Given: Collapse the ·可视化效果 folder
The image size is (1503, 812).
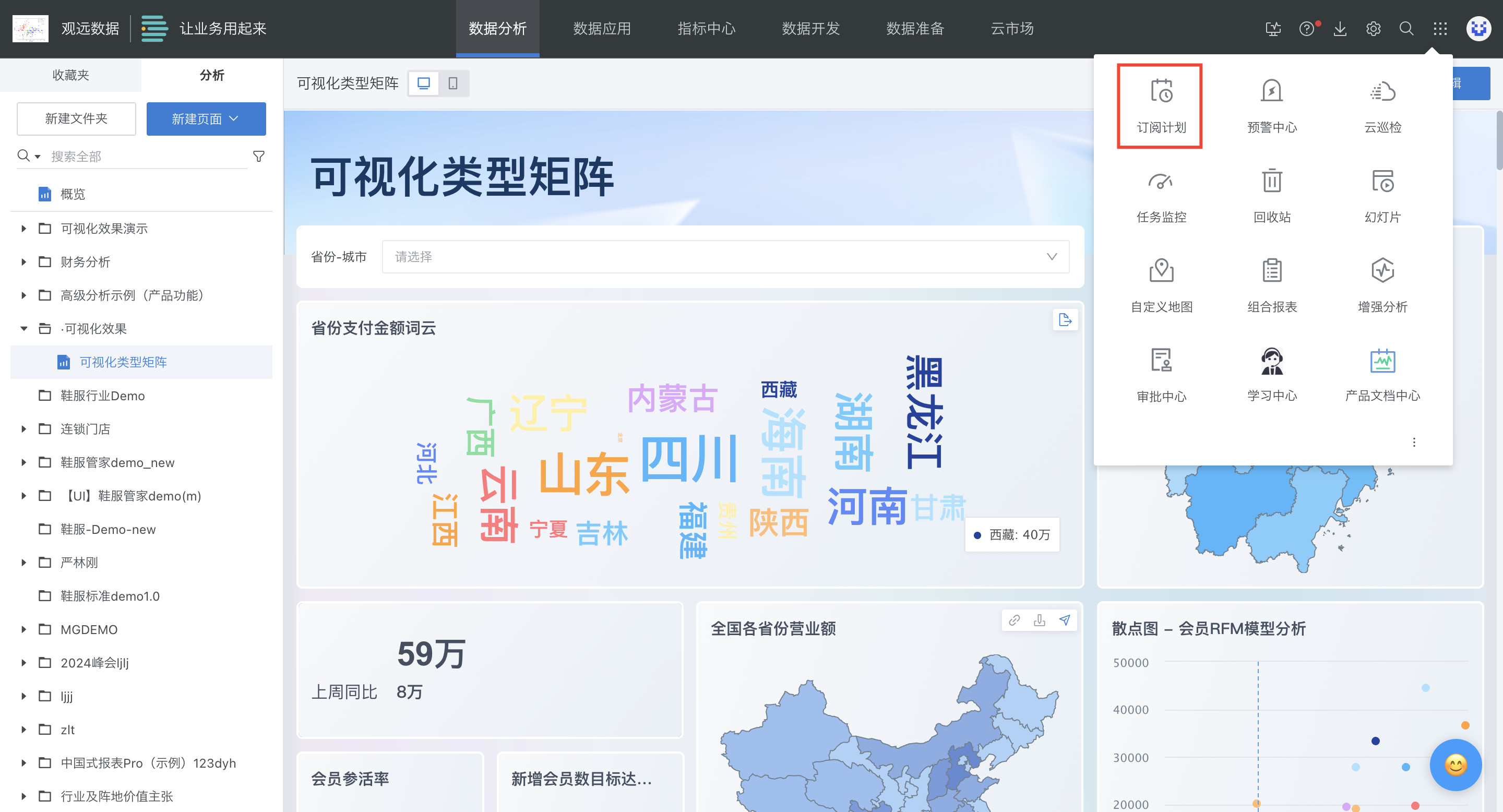Looking at the screenshot, I should click(x=24, y=329).
